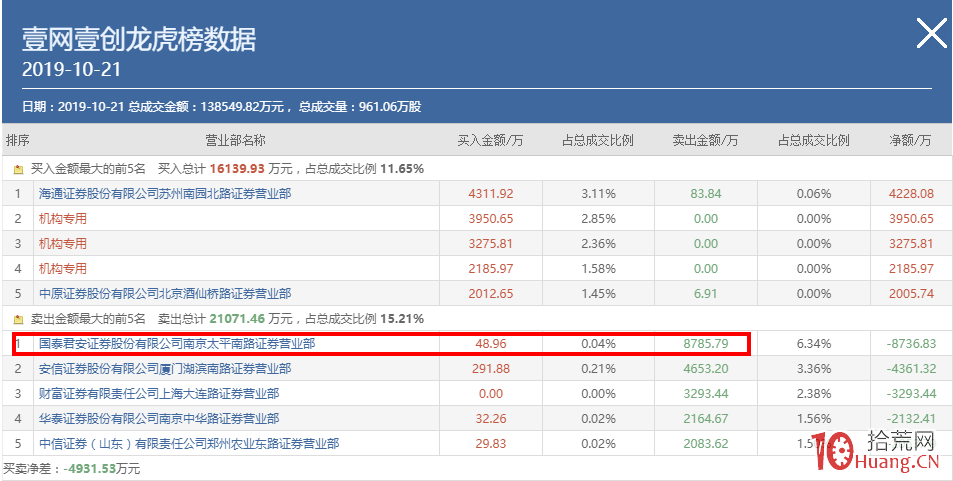Select net amount 4228.08 cell
This screenshot has height=481, width=953.
(x=910, y=194)
